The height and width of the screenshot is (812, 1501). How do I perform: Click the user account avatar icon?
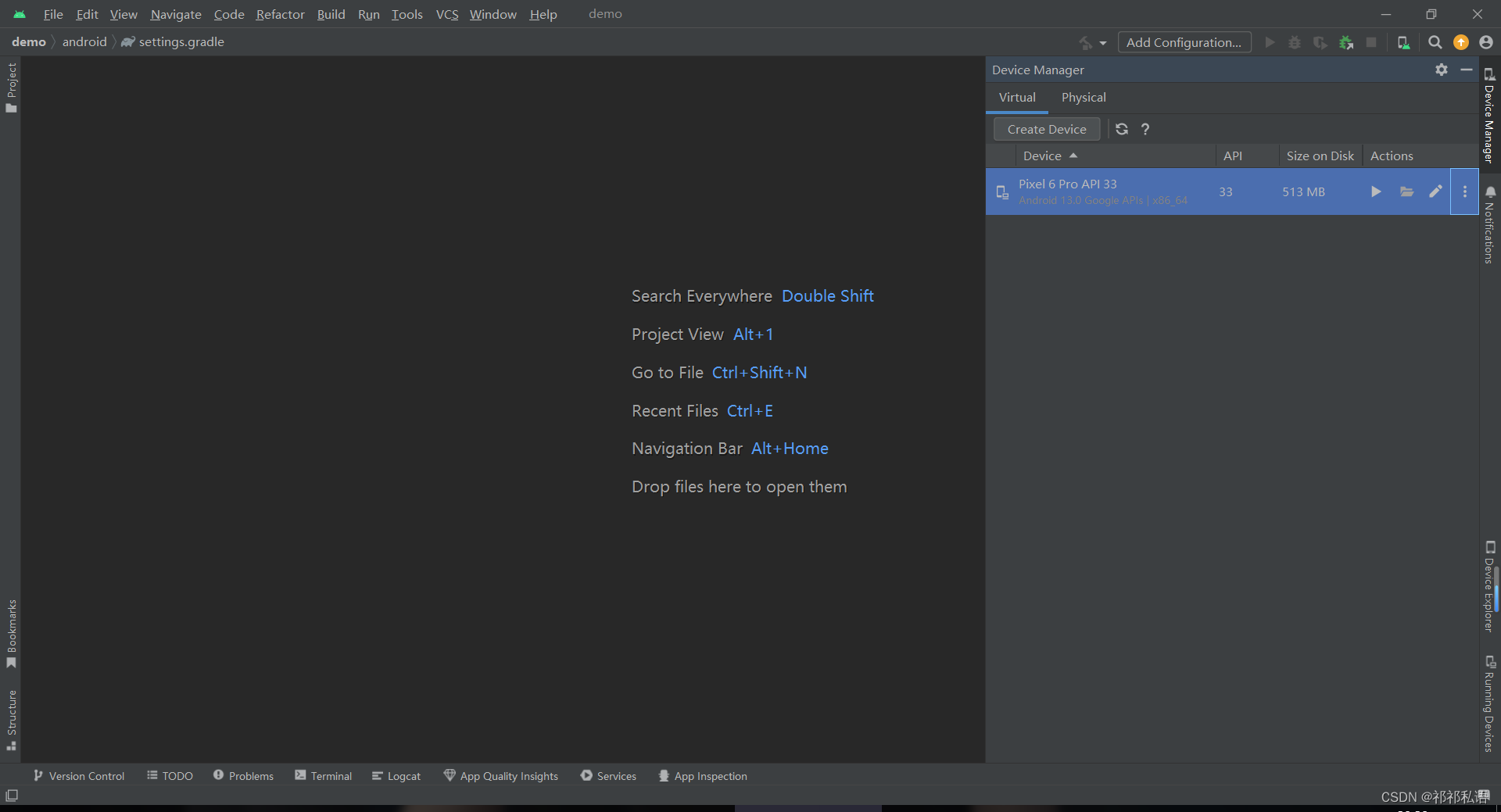click(1486, 42)
